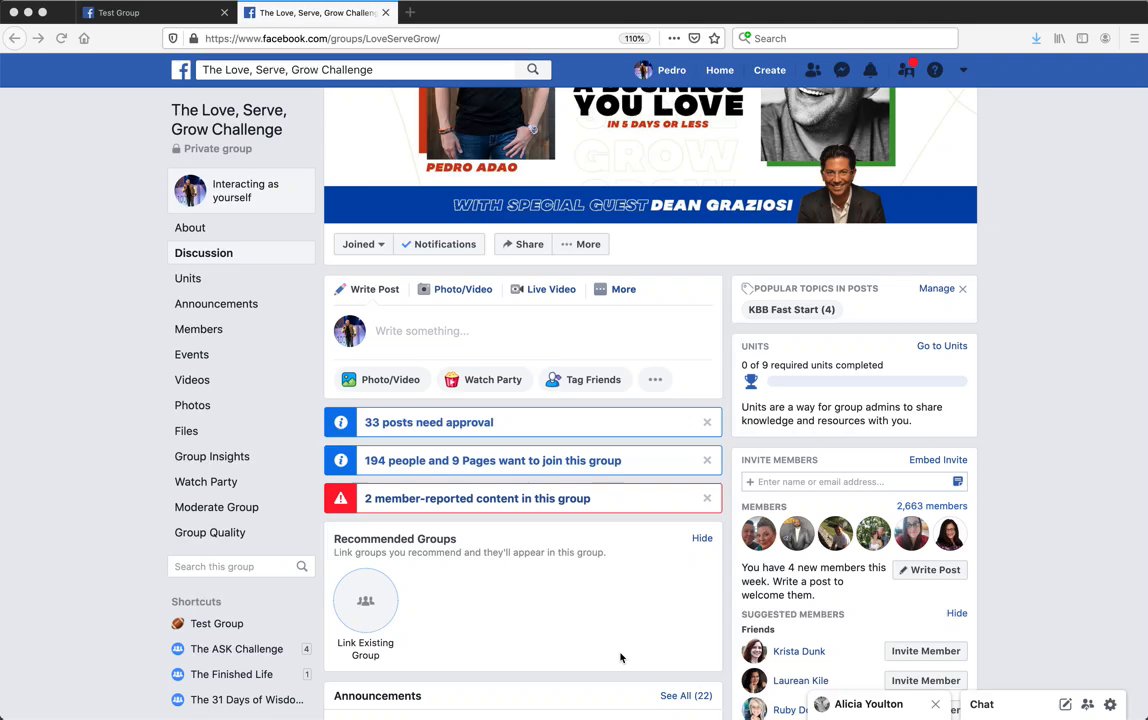Screen dimensions: 1148x720
Task: Click the Link Existing Group circle icon
Action: 365,601
